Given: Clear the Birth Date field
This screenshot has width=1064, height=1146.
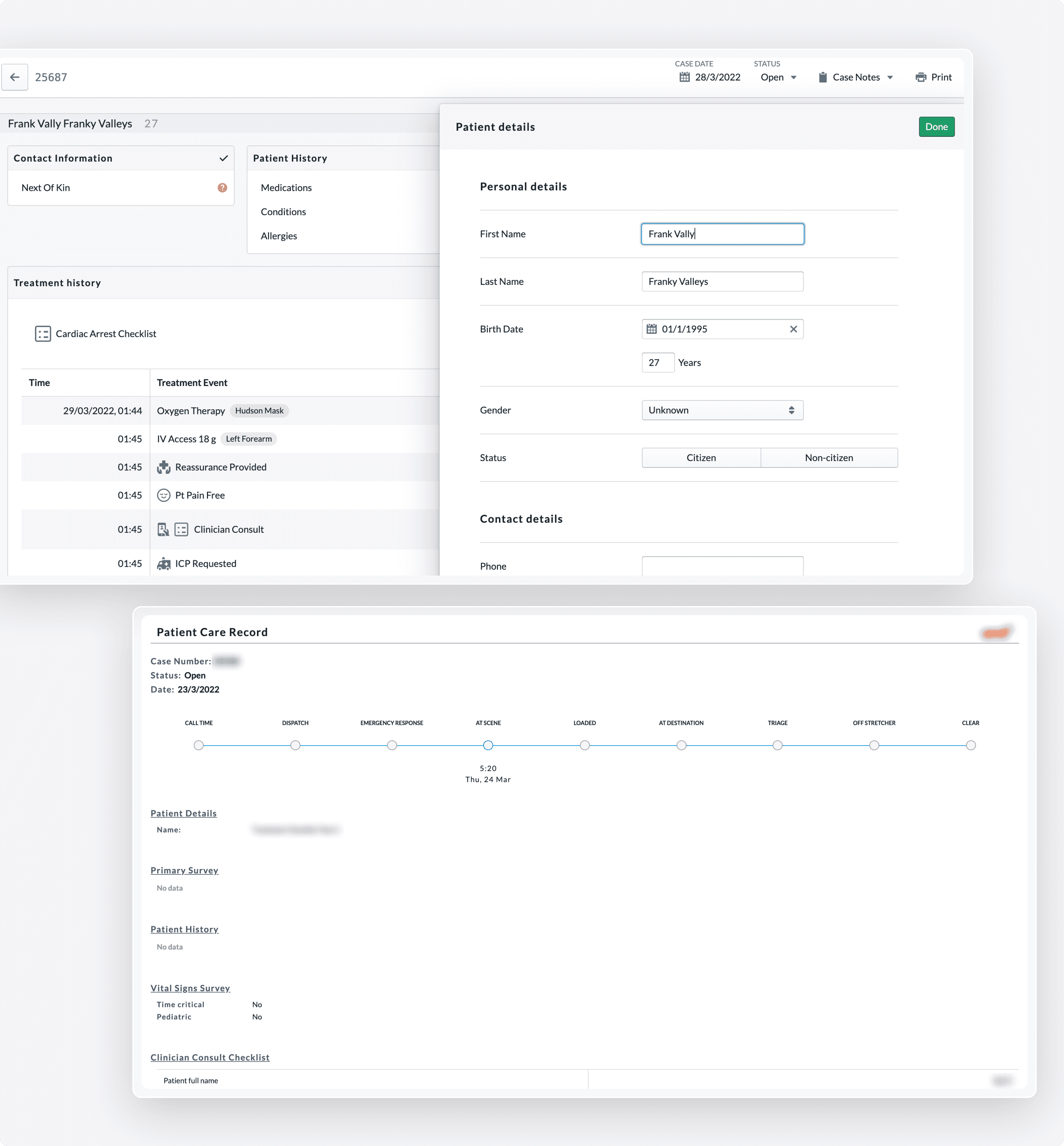Looking at the screenshot, I should 793,329.
